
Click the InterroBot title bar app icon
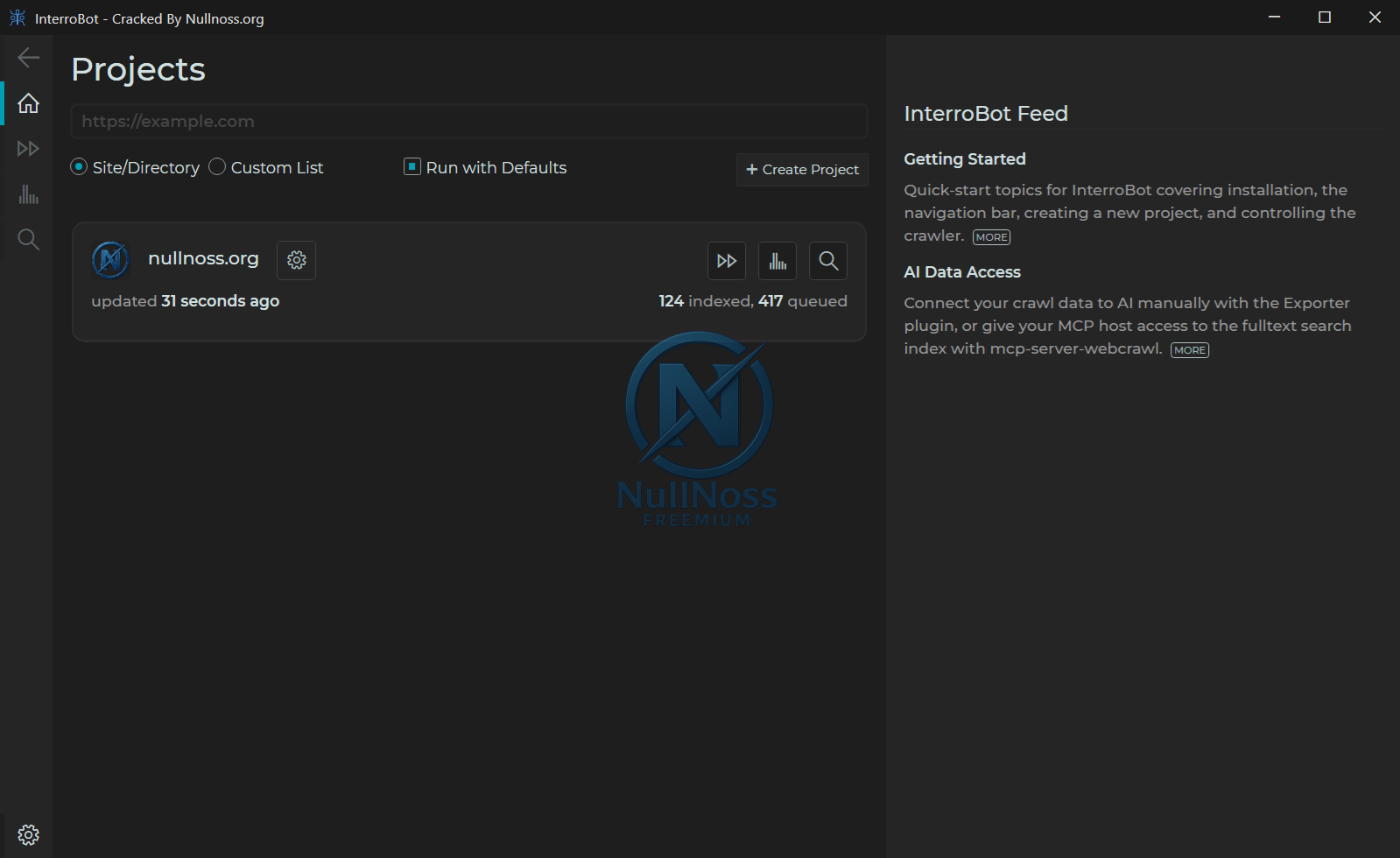point(17,18)
